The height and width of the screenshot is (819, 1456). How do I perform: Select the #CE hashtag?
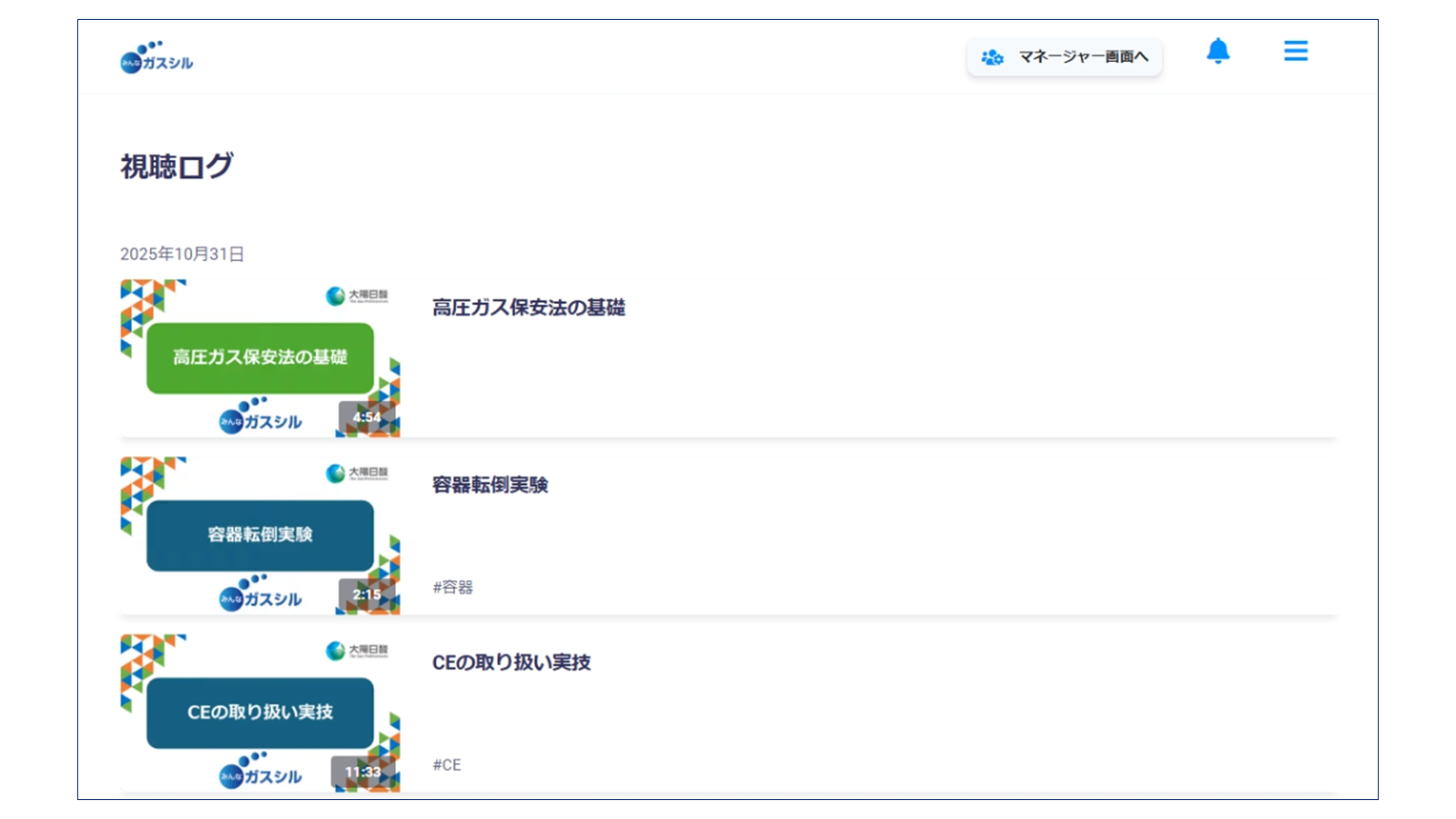click(447, 764)
